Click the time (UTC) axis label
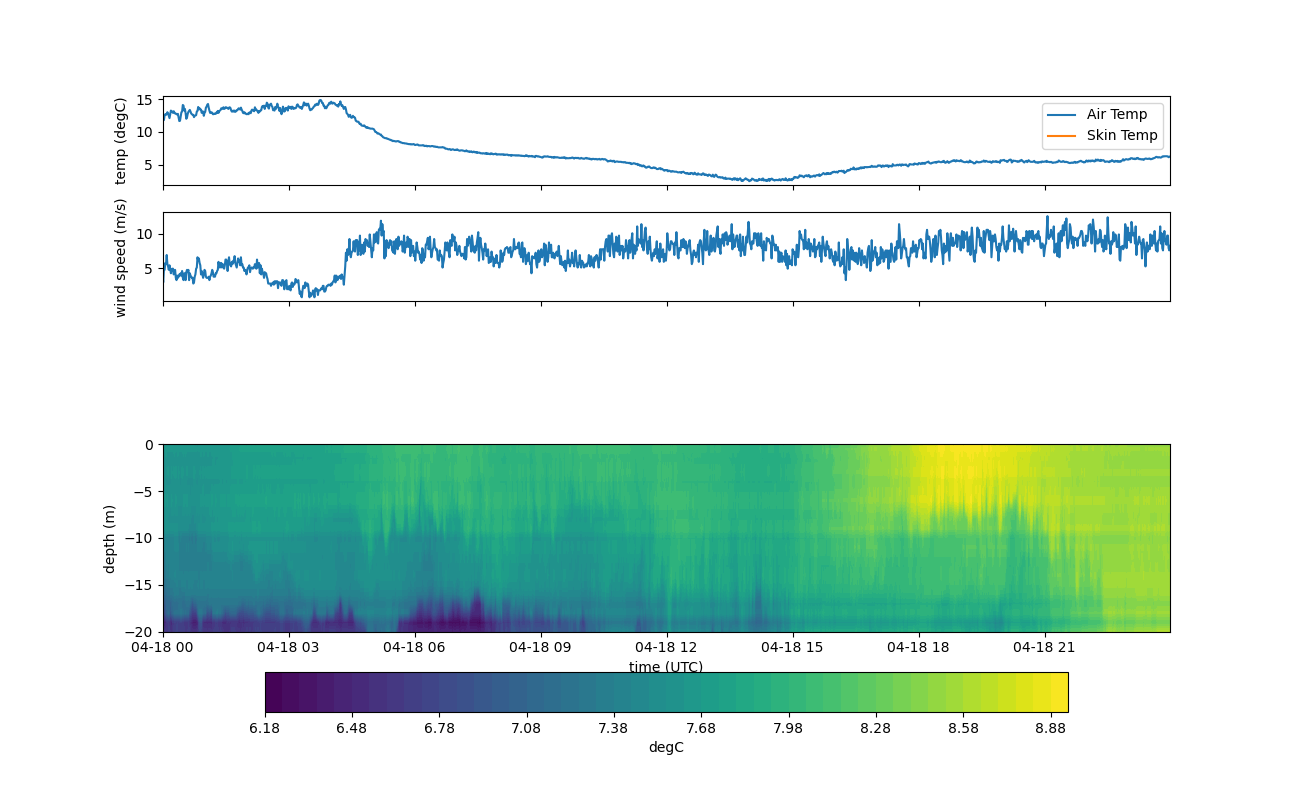This screenshot has height=800, width=1300. click(x=666, y=667)
